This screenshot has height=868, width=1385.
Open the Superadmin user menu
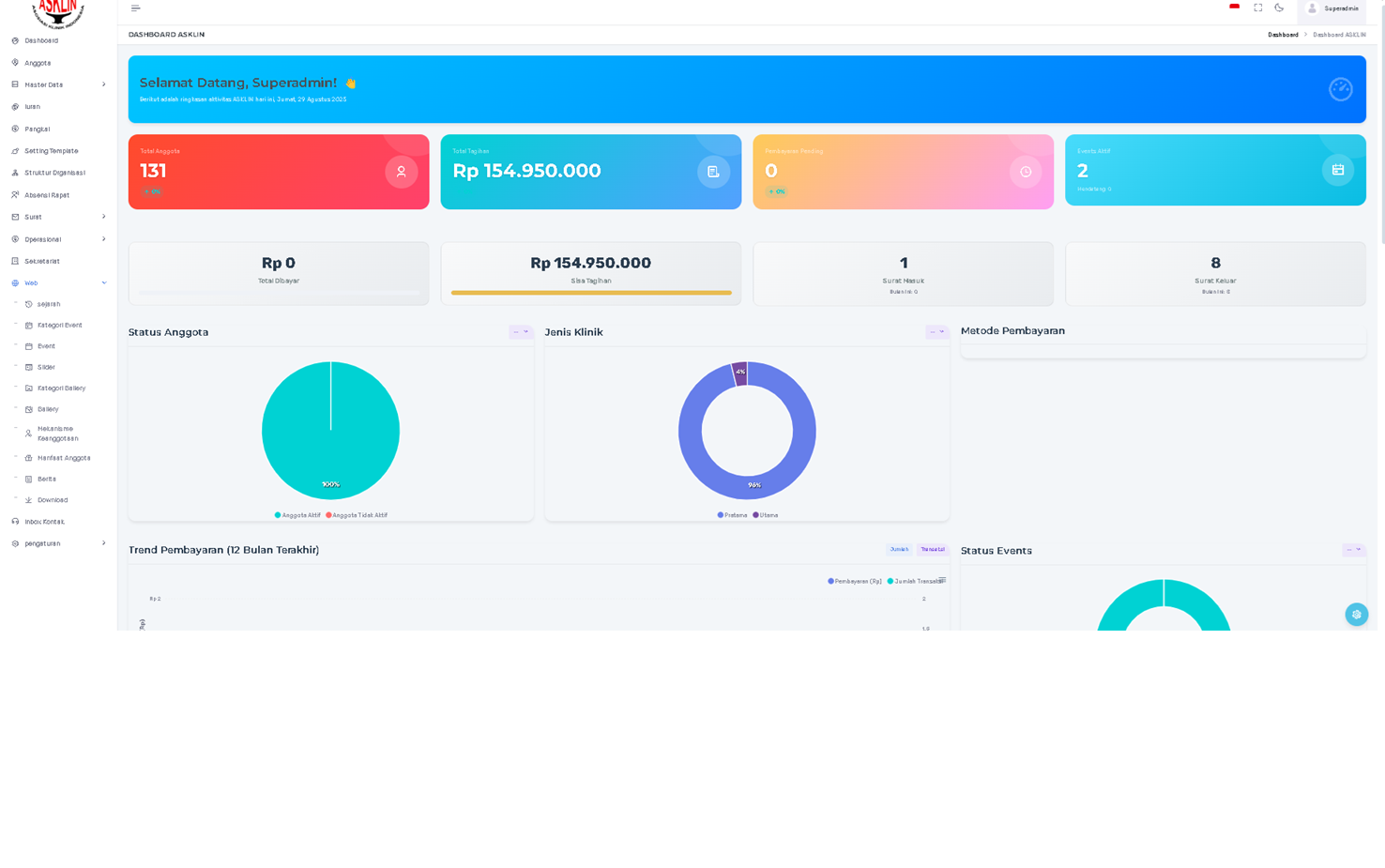1332,8
